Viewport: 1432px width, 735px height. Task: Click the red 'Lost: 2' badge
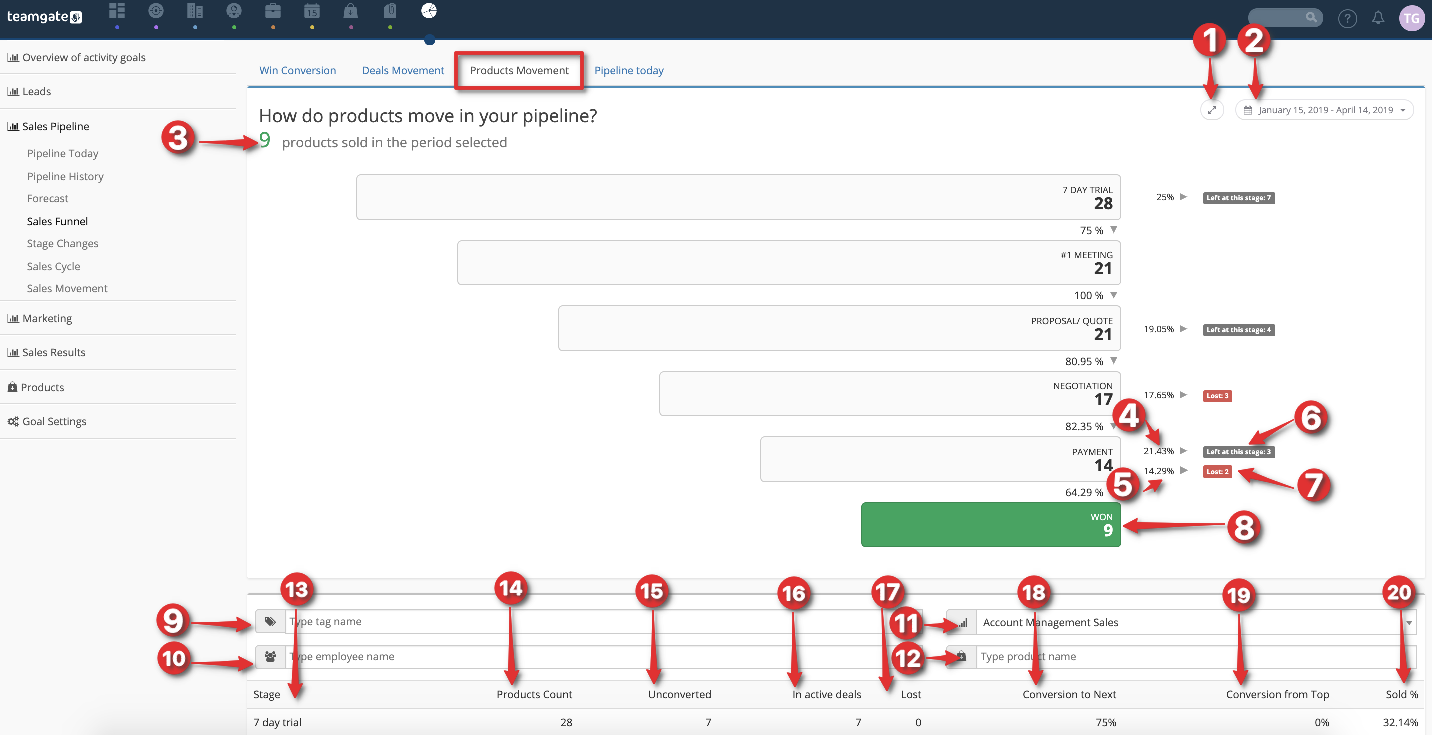tap(1217, 471)
